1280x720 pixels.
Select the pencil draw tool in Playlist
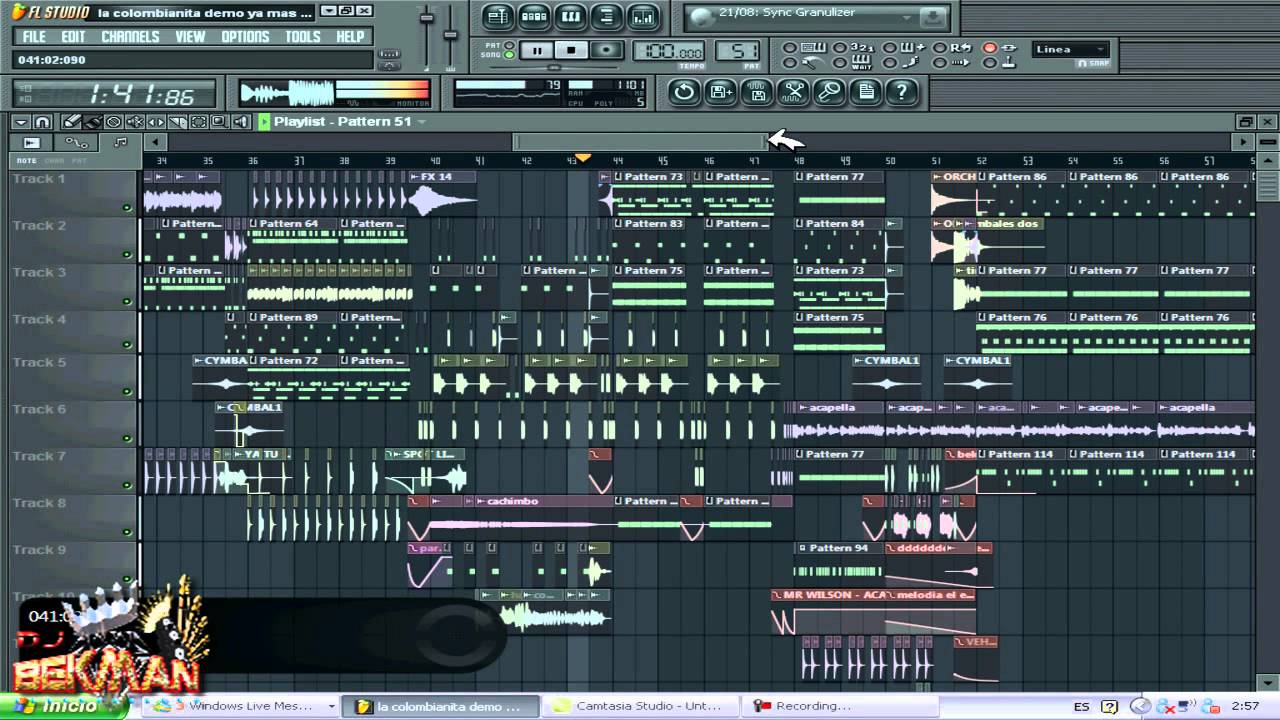(x=71, y=122)
